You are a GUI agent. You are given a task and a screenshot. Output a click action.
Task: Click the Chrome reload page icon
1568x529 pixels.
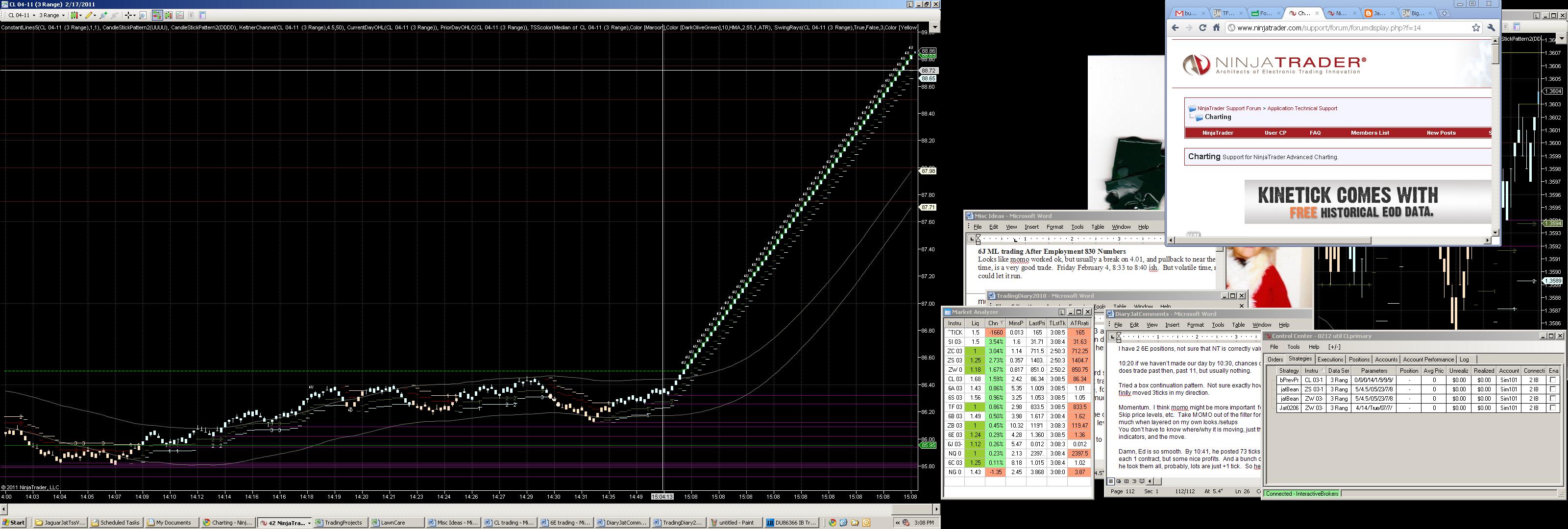pyautogui.click(x=1202, y=28)
